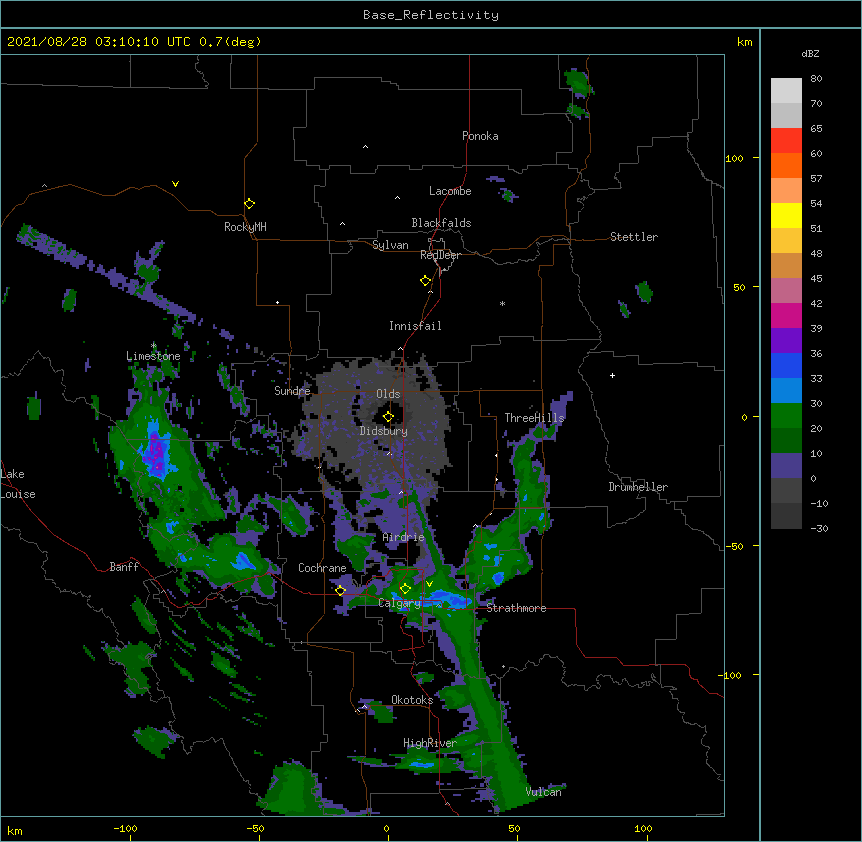Click the yellow V marker northeast of Calgary
The width and height of the screenshot is (862, 842).
[x=429, y=584]
